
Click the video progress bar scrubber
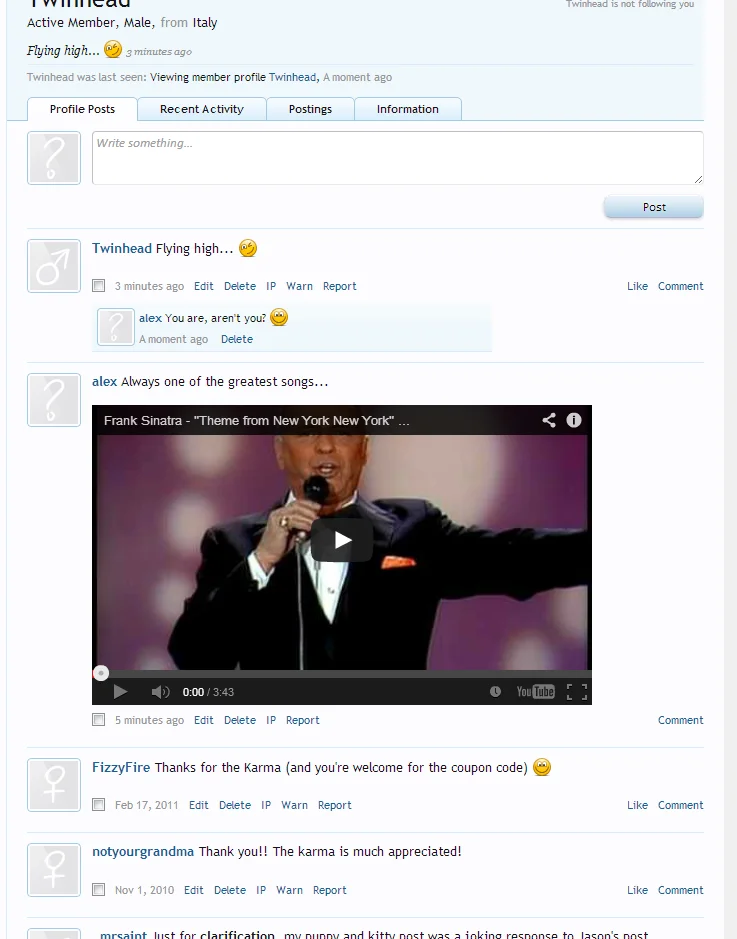tap(101, 673)
